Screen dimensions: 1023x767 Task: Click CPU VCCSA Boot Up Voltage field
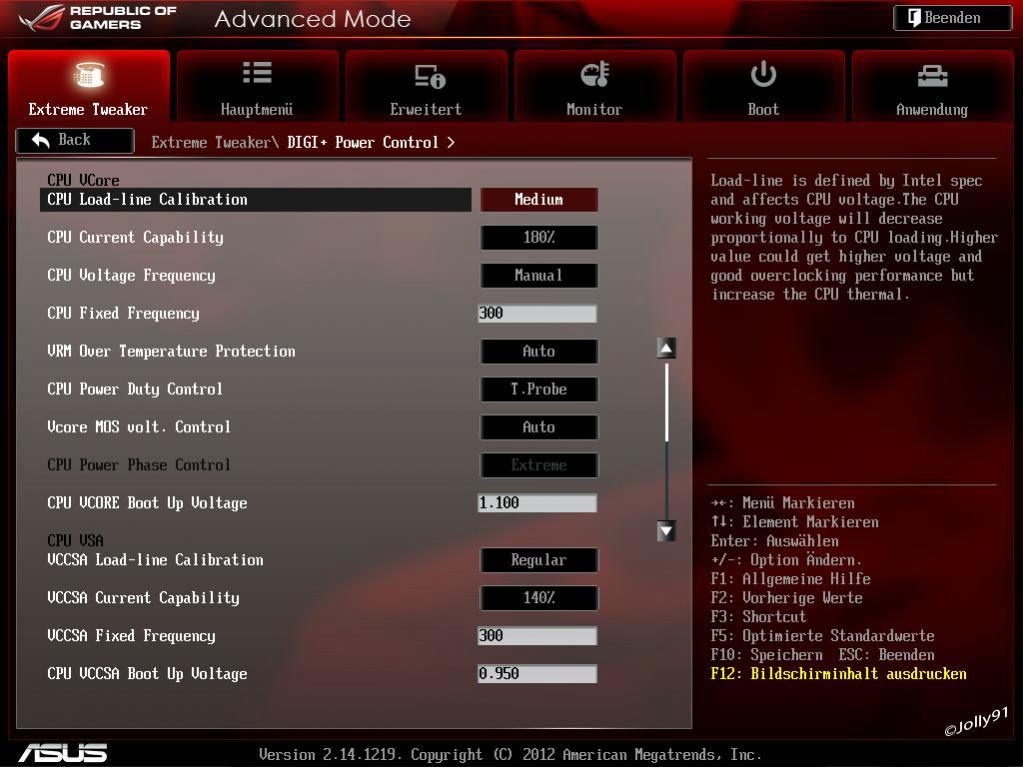click(x=537, y=674)
